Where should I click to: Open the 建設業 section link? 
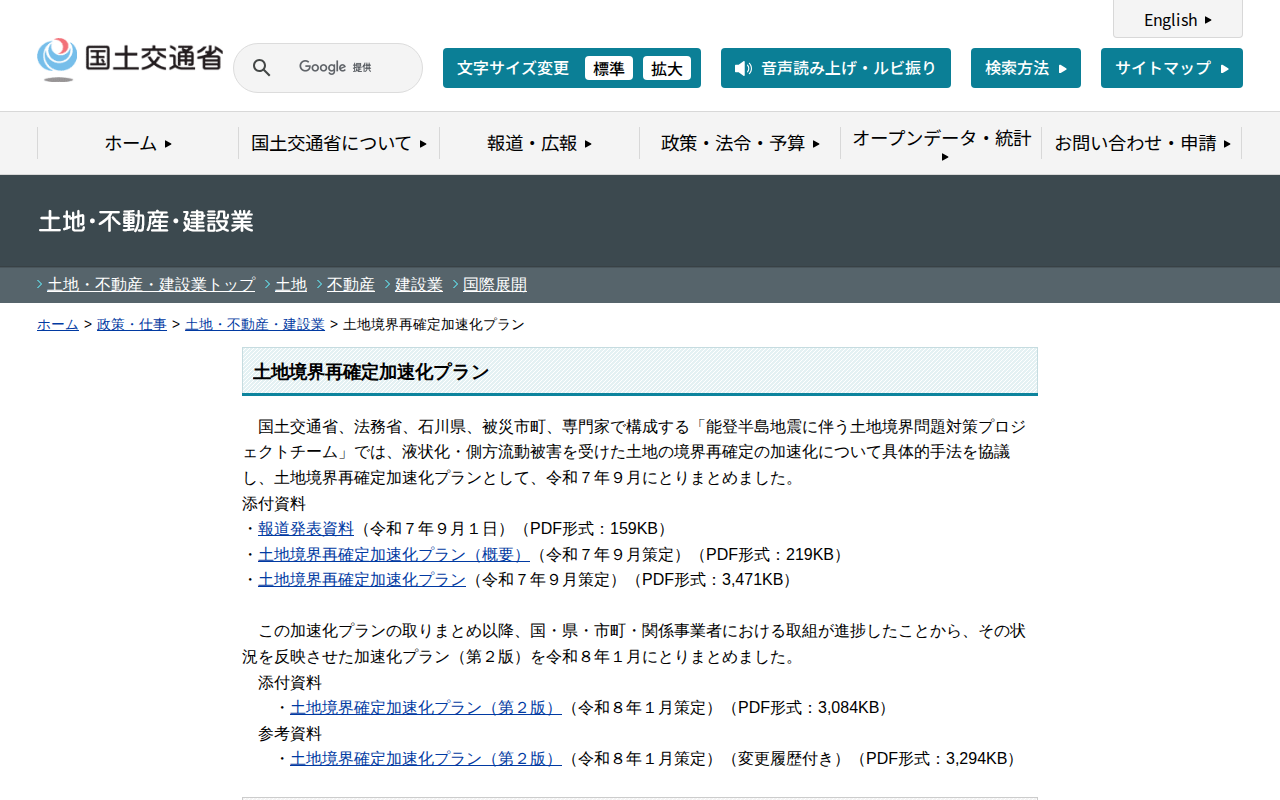click(419, 285)
